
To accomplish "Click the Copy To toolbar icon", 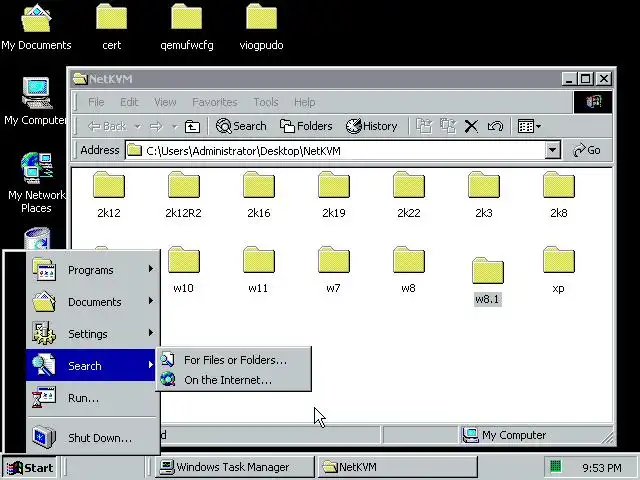I will [x=448, y=126].
